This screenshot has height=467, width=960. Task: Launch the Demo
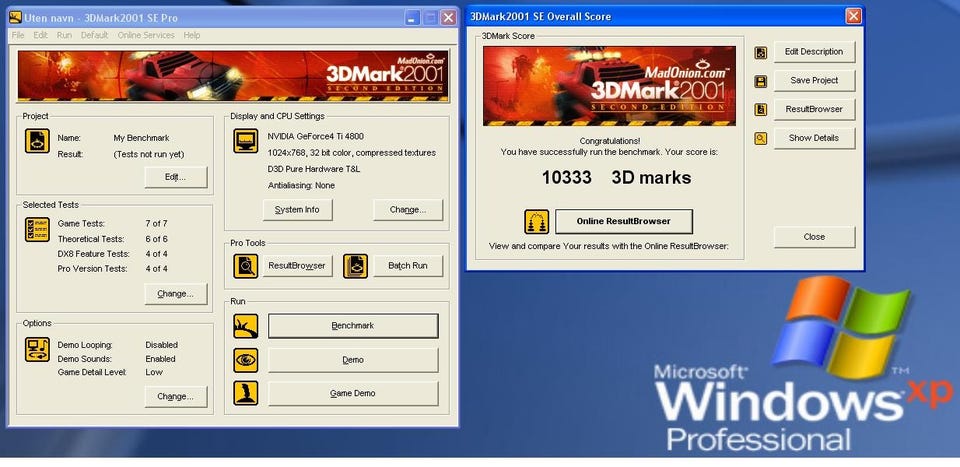tap(353, 360)
